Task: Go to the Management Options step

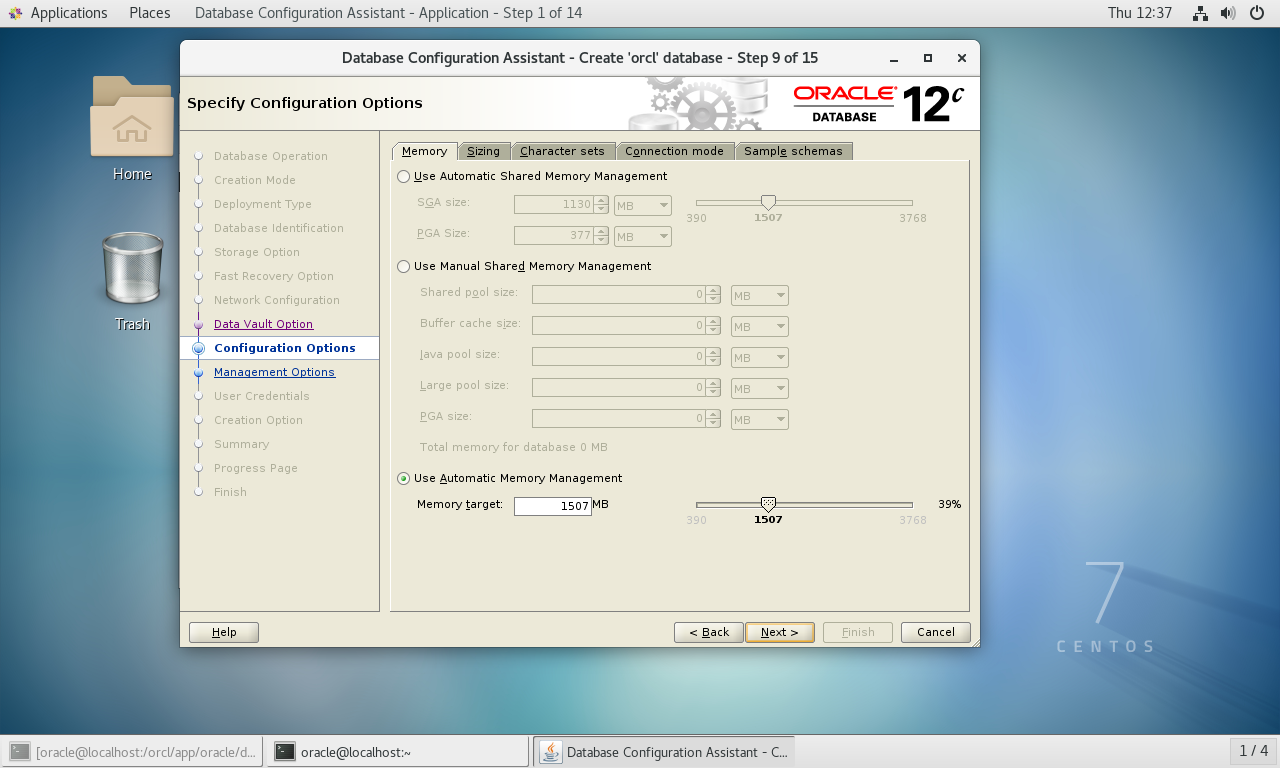Action: click(x=274, y=372)
